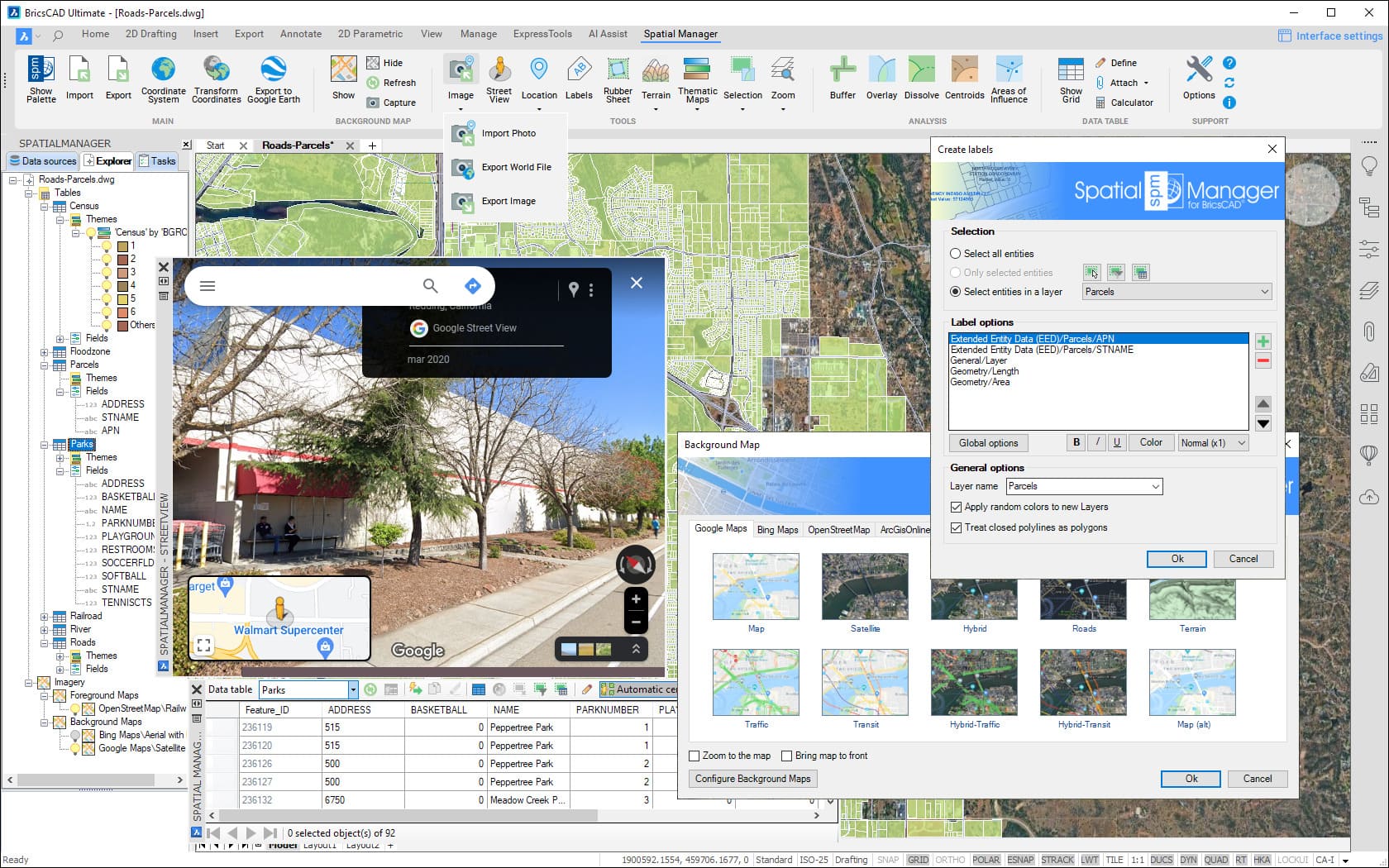
Task: Open the Labels tool
Action: click(579, 79)
